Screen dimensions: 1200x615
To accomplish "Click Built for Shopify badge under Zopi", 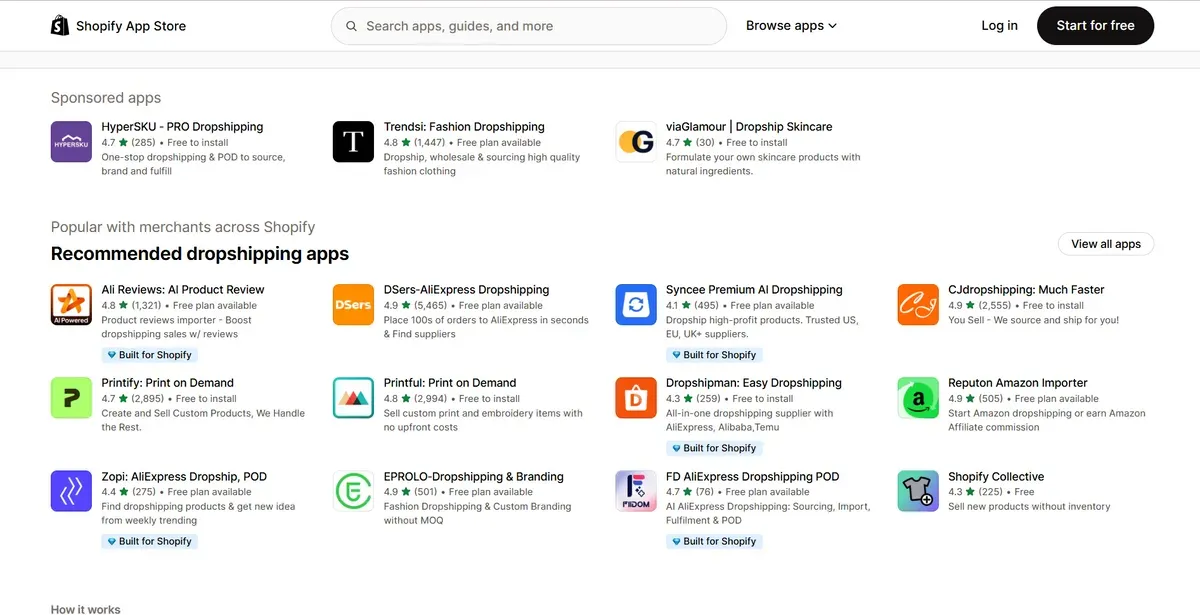I will tap(150, 541).
